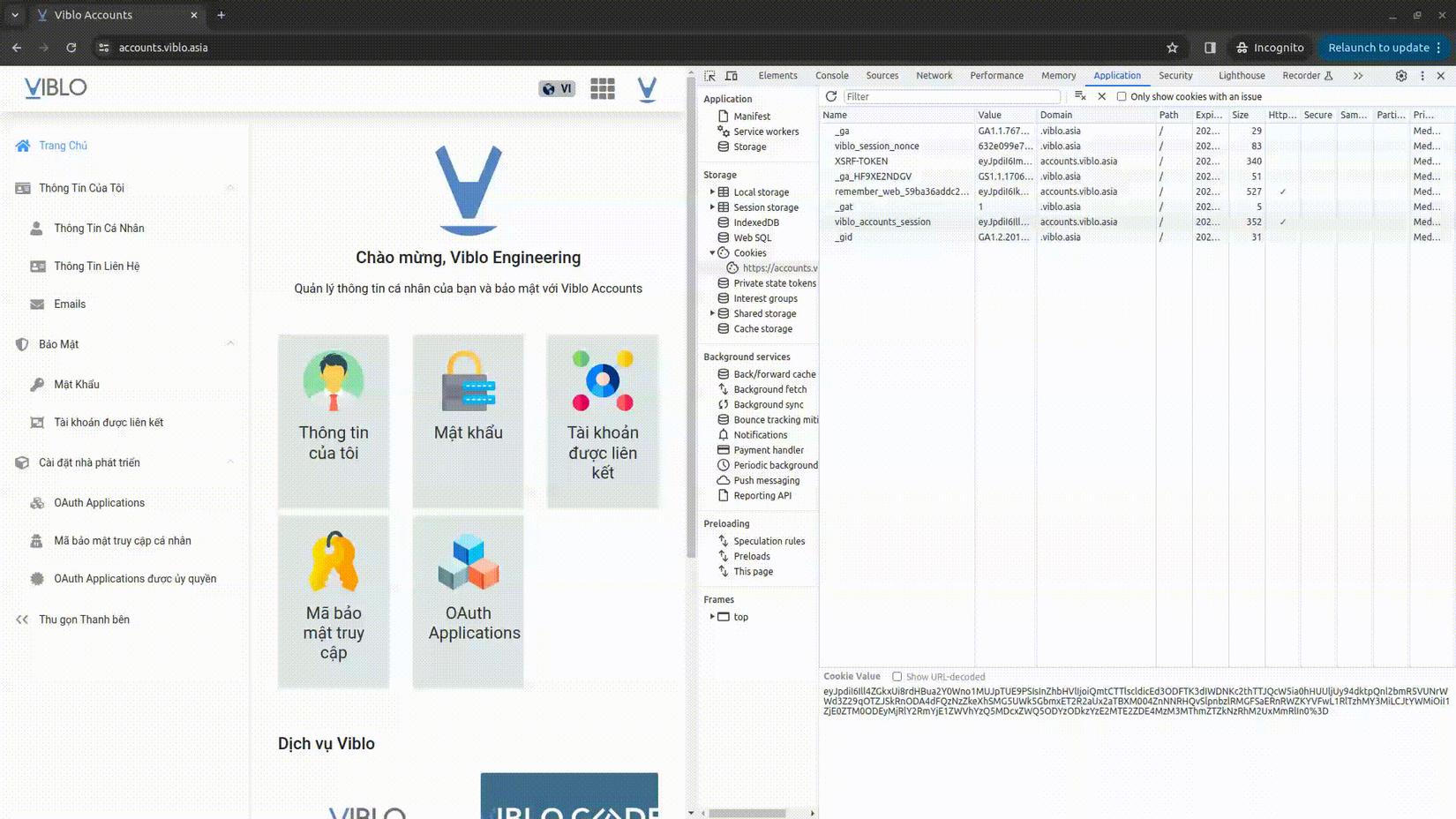Select IndexedDB in storage tree
This screenshot has width=1456, height=819.
click(x=756, y=222)
